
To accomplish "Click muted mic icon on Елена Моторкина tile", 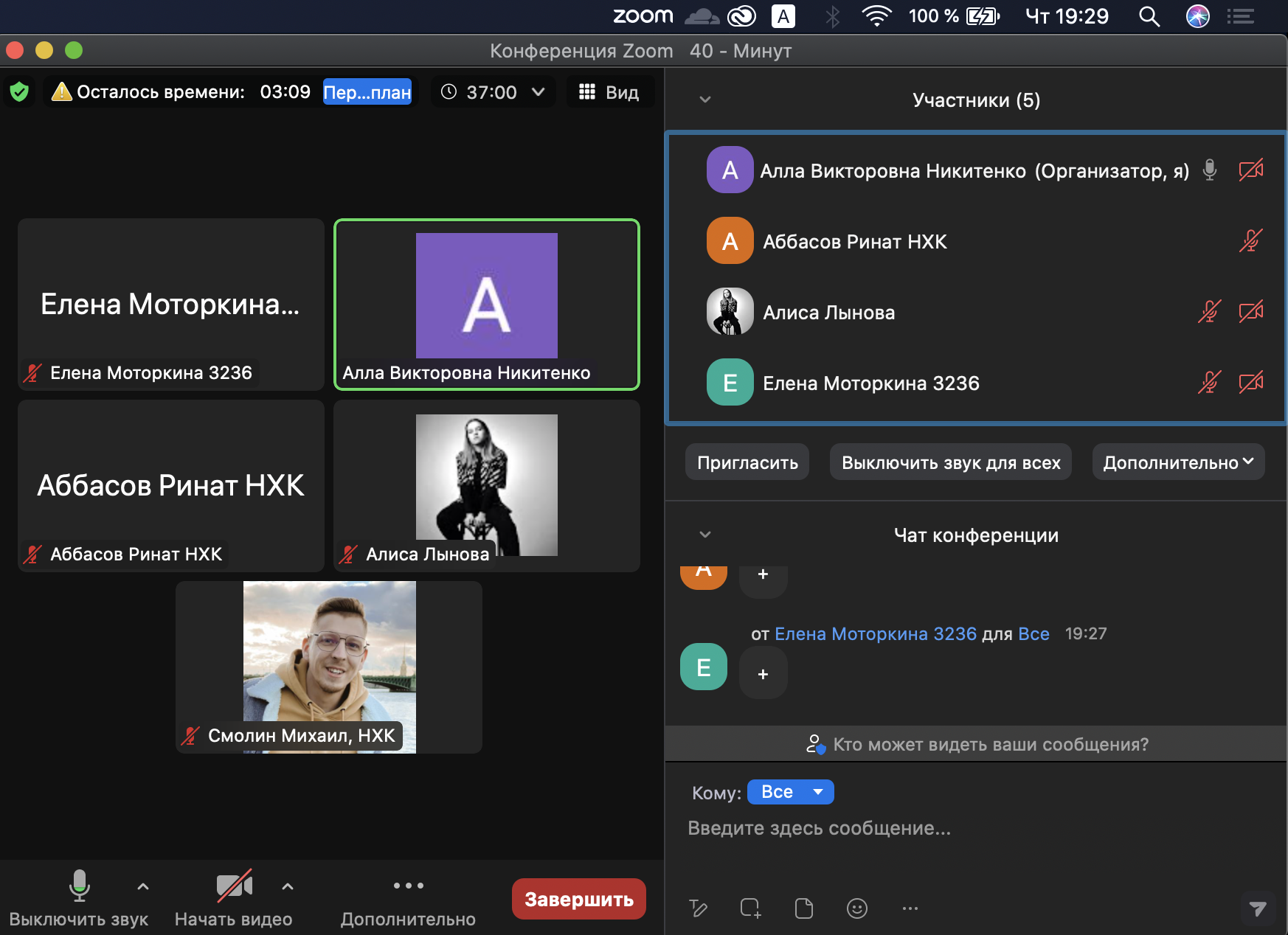I will click(x=32, y=372).
